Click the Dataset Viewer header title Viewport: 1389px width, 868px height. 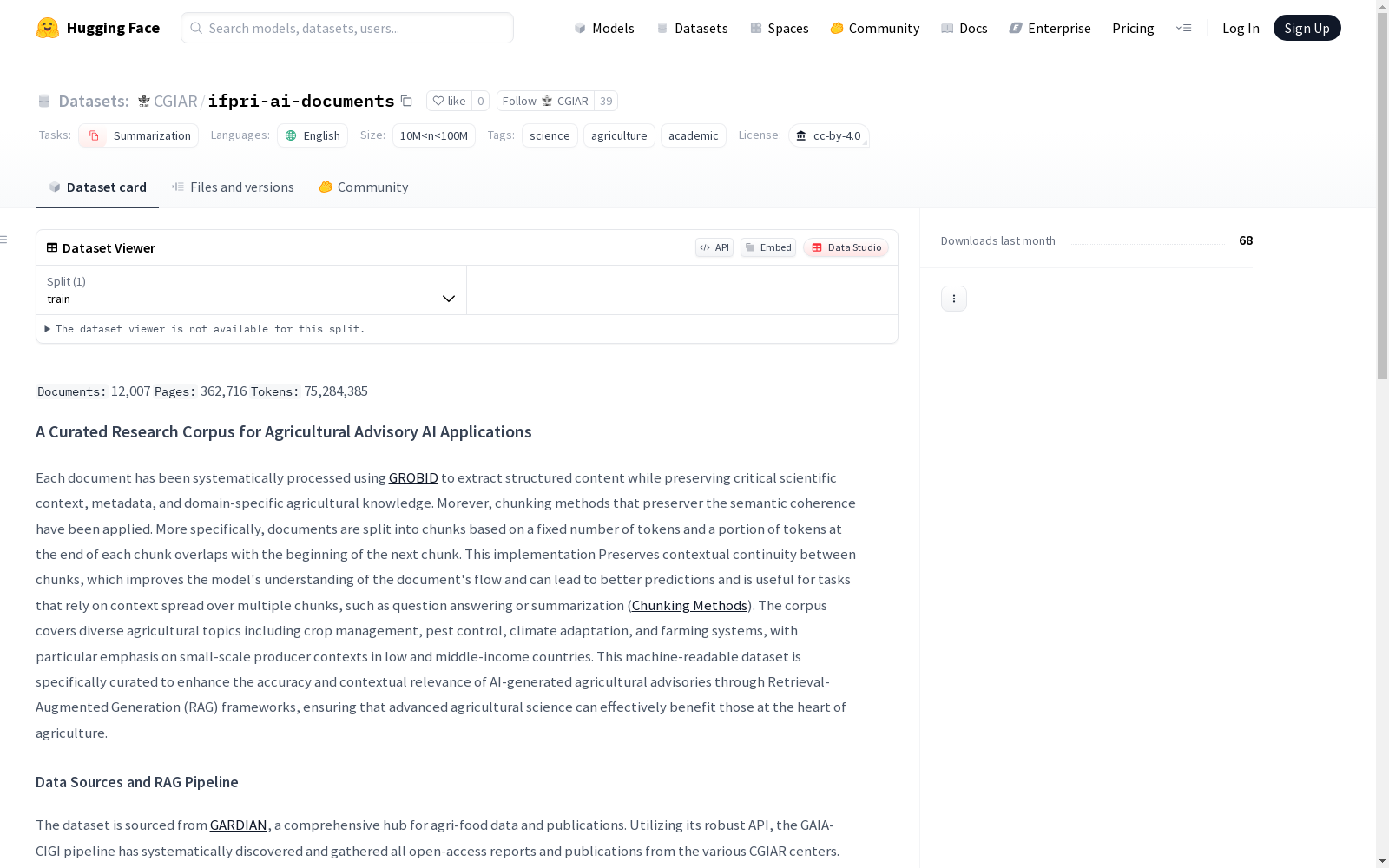(x=109, y=247)
